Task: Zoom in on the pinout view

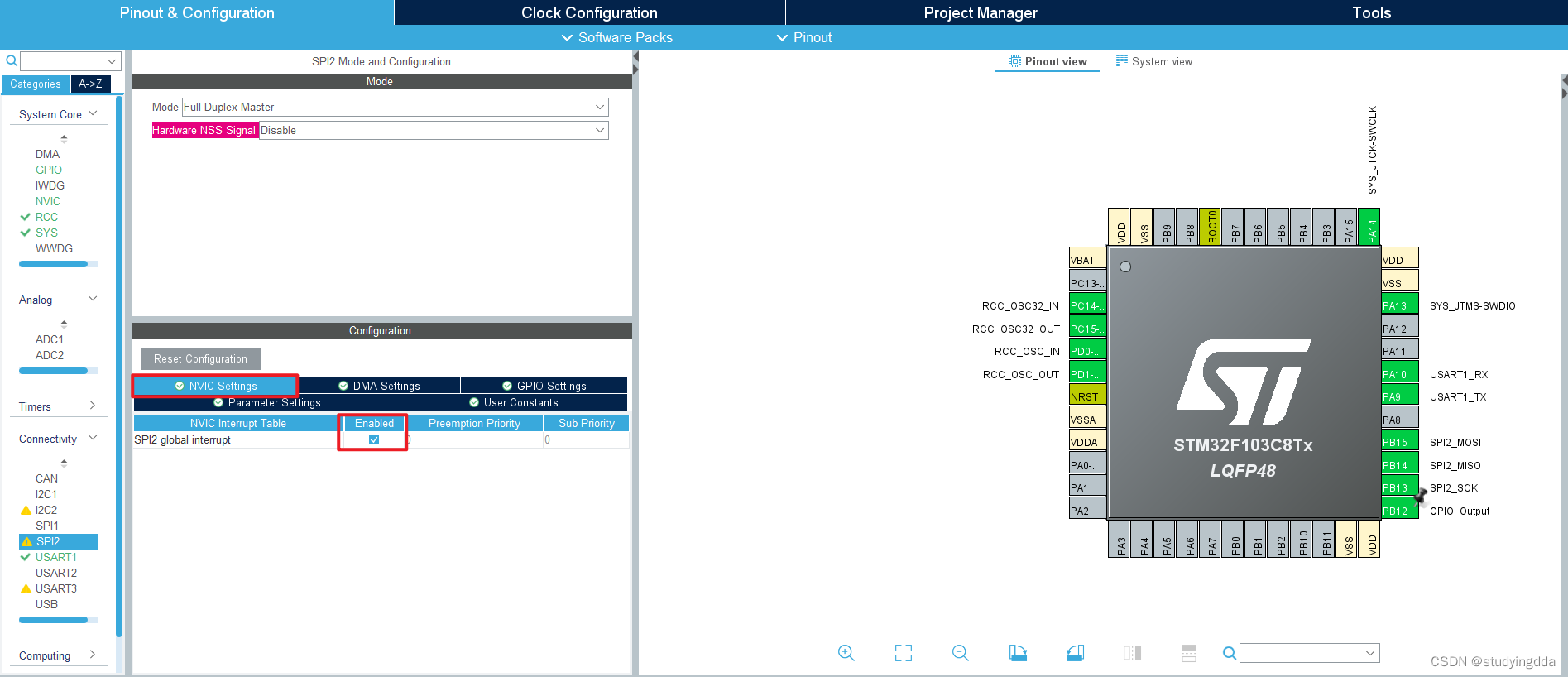Action: (x=846, y=653)
